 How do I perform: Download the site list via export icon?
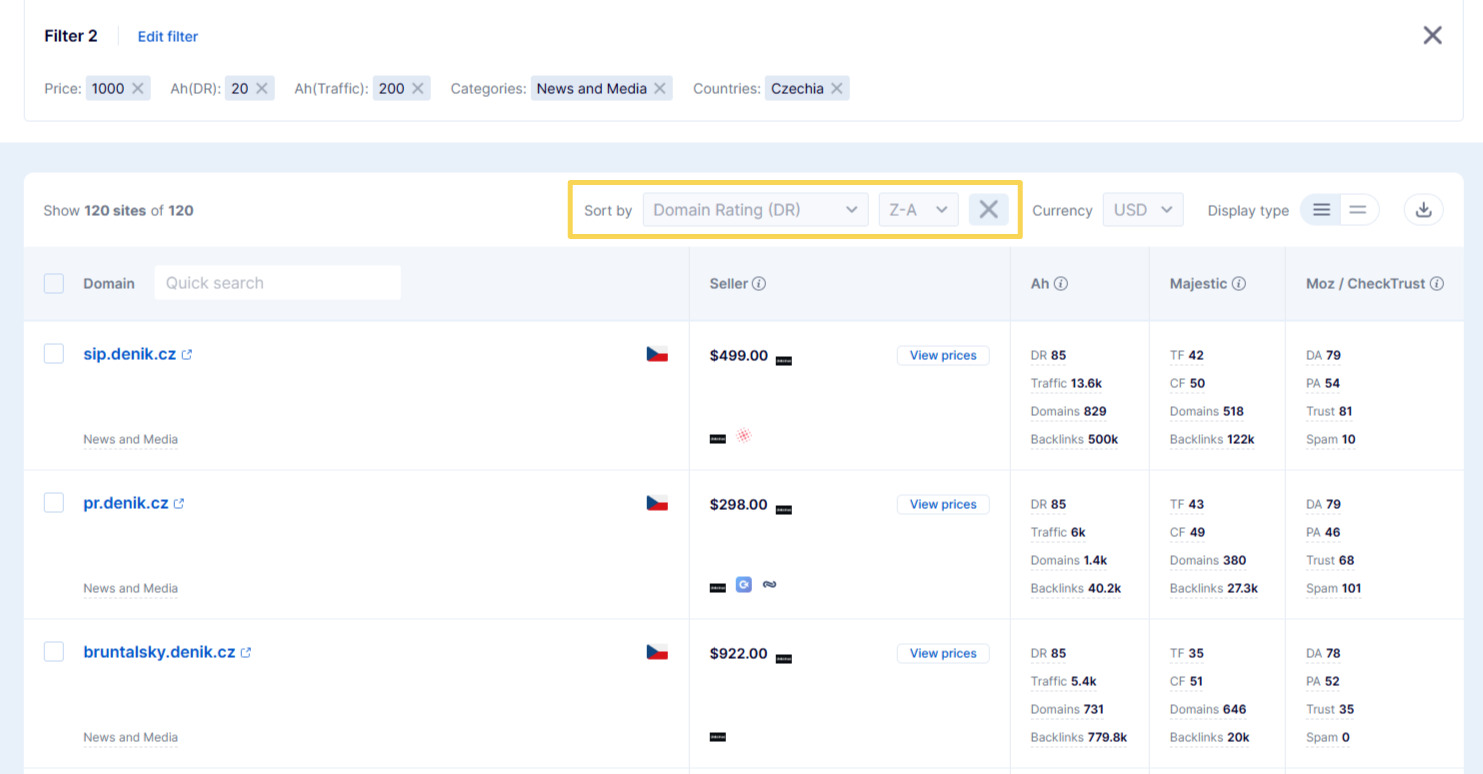point(1423,210)
